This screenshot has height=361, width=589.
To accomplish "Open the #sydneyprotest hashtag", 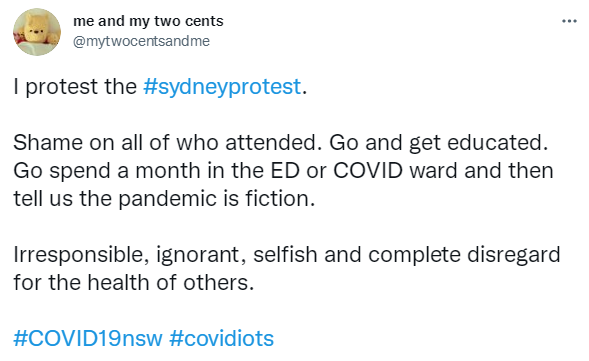I will pyautogui.click(x=222, y=87).
